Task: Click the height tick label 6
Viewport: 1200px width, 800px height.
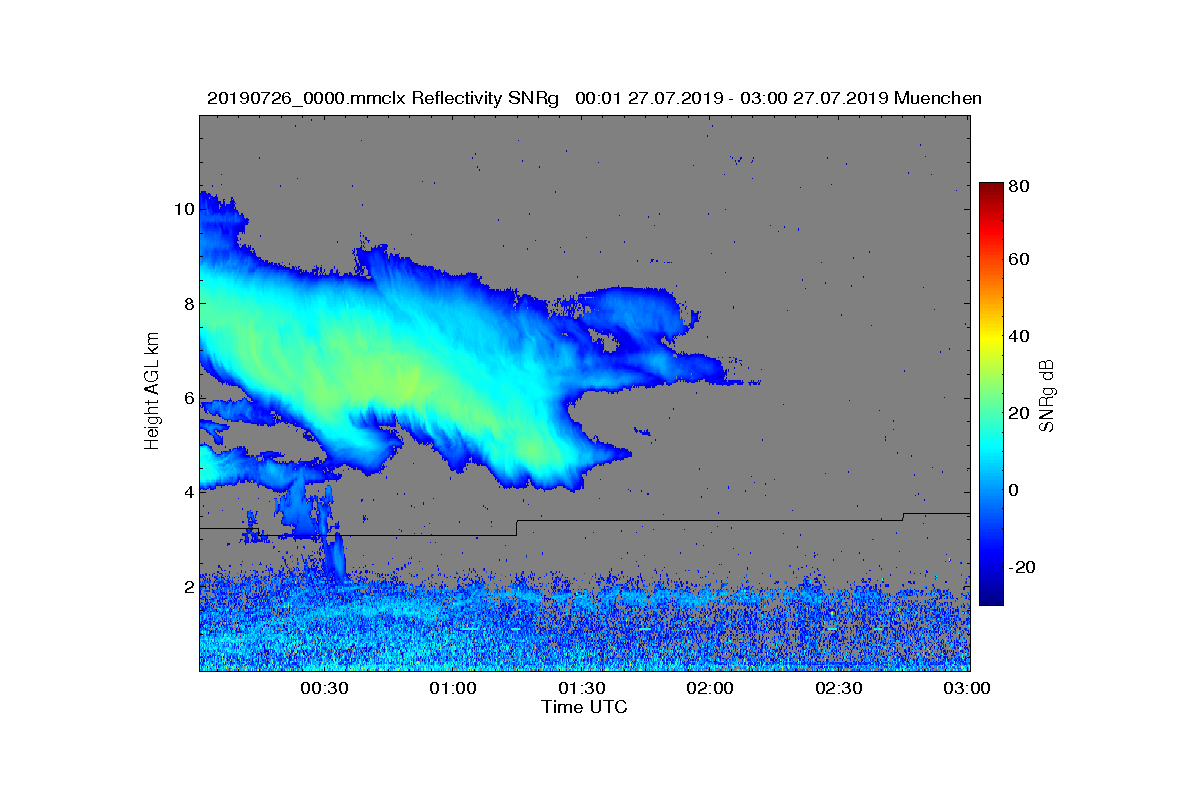Action: (187, 398)
